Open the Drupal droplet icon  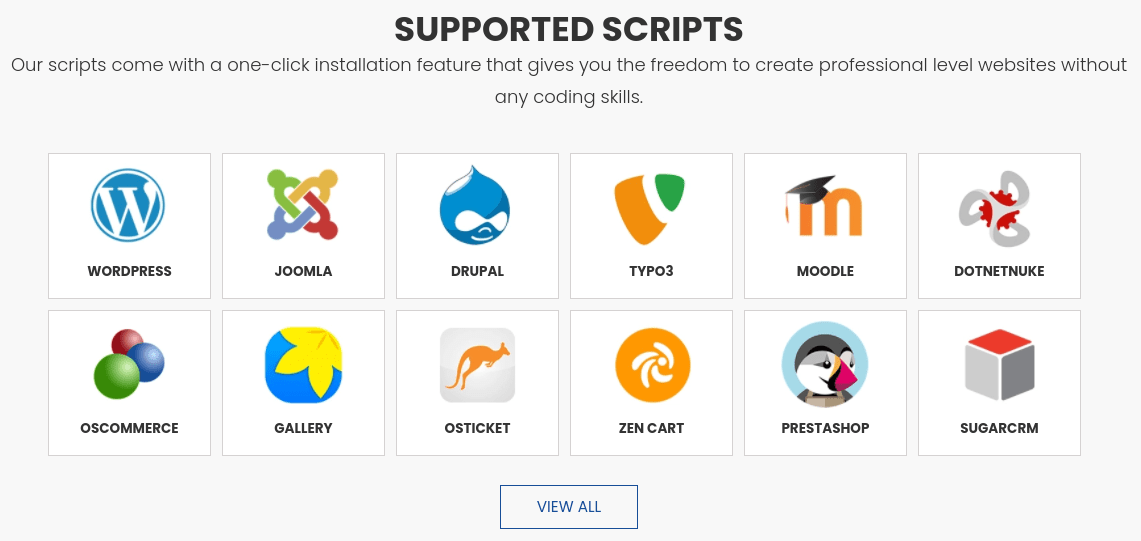(477, 205)
